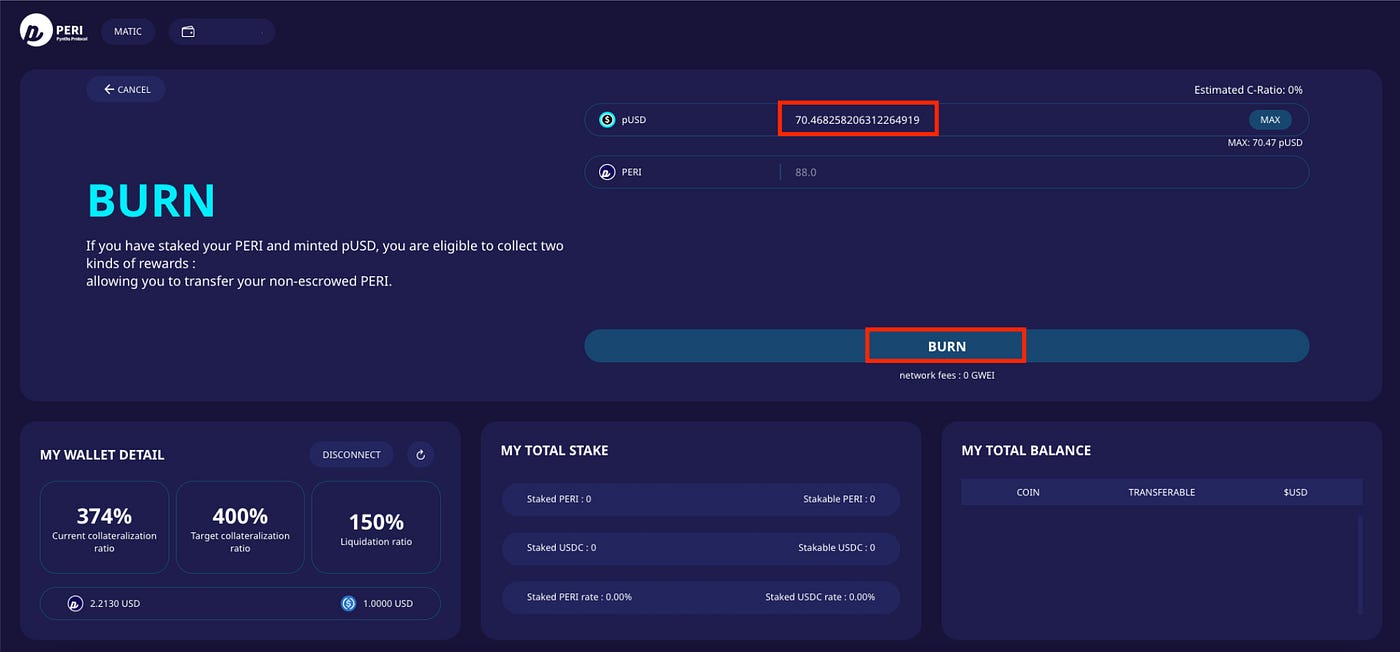Set maximum pUSD with MAX button
Viewport: 1400px width, 652px height.
point(1270,120)
